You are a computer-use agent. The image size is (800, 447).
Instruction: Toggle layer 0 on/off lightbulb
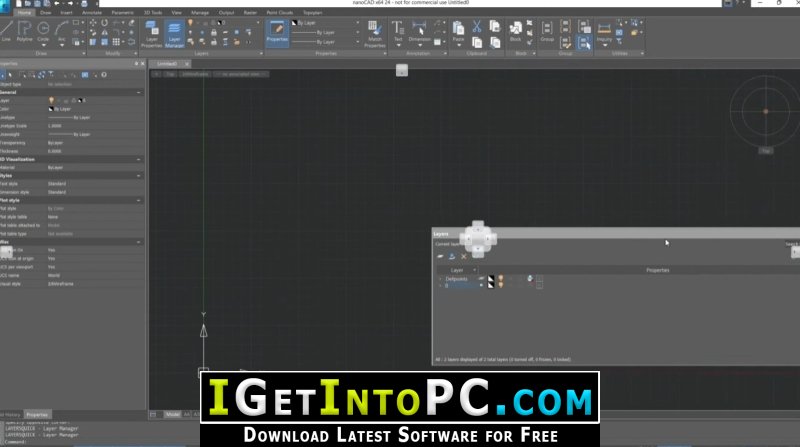[501, 285]
